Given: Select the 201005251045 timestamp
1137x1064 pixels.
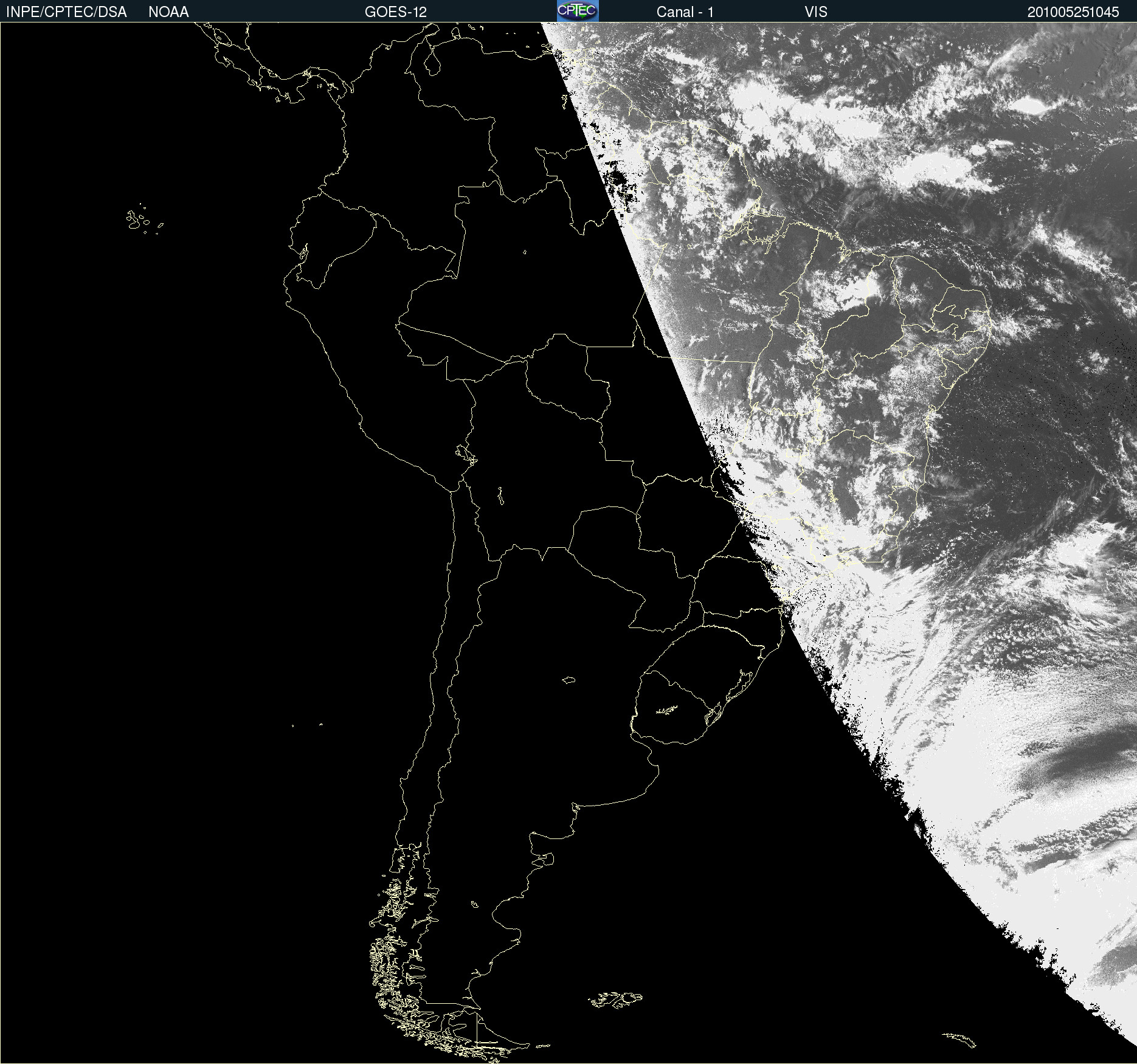Looking at the screenshot, I should click(x=1073, y=12).
